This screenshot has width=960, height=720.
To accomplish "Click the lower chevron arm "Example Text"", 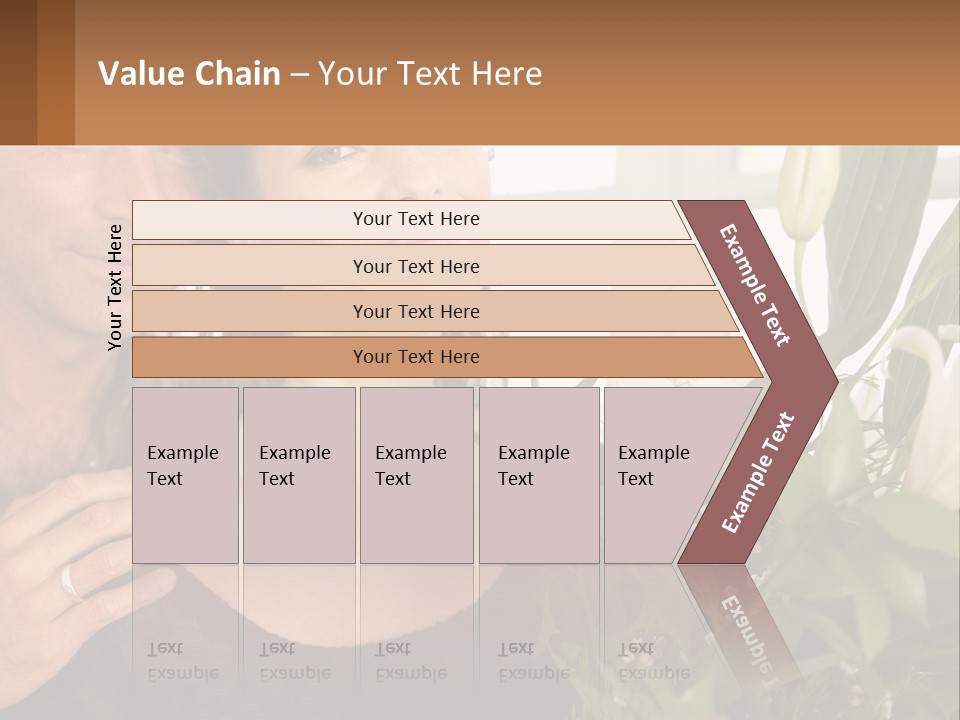I will (x=758, y=472).
